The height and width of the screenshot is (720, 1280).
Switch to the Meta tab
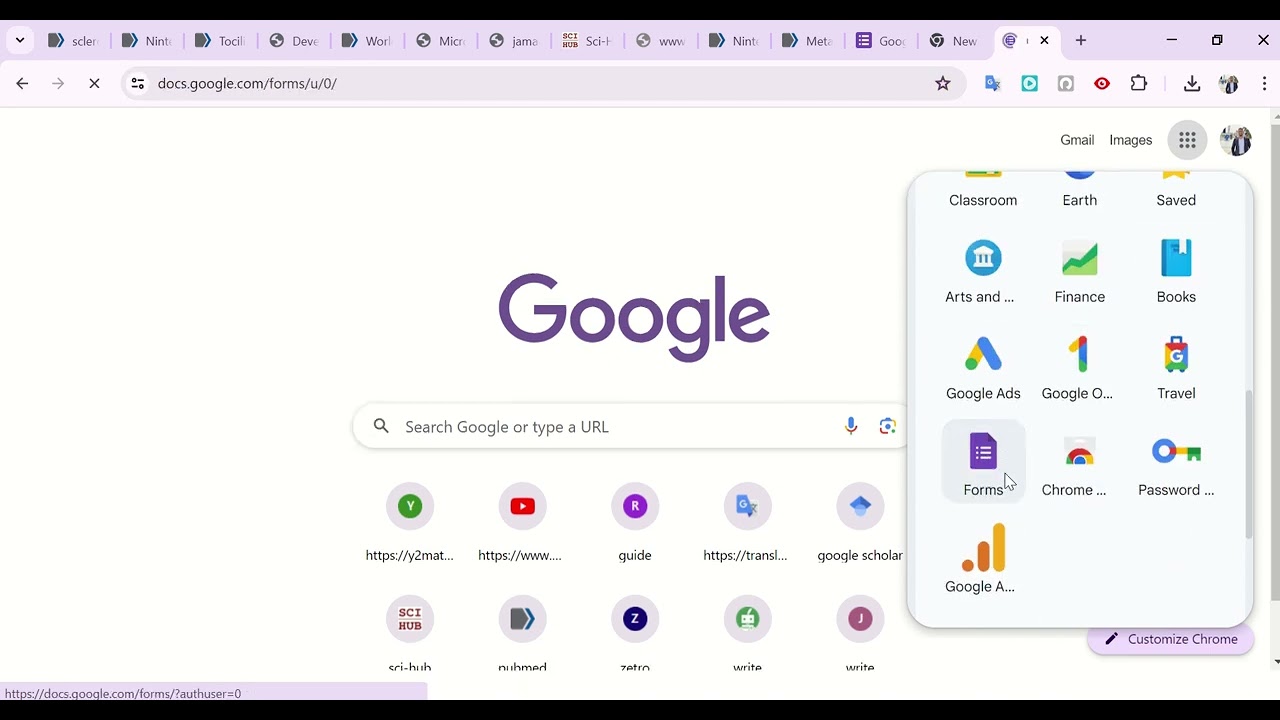[808, 41]
